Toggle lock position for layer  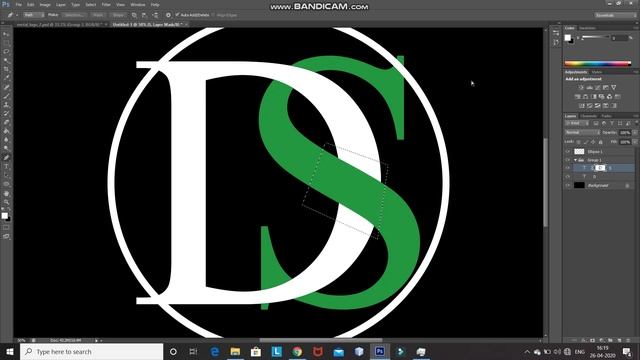point(593,142)
